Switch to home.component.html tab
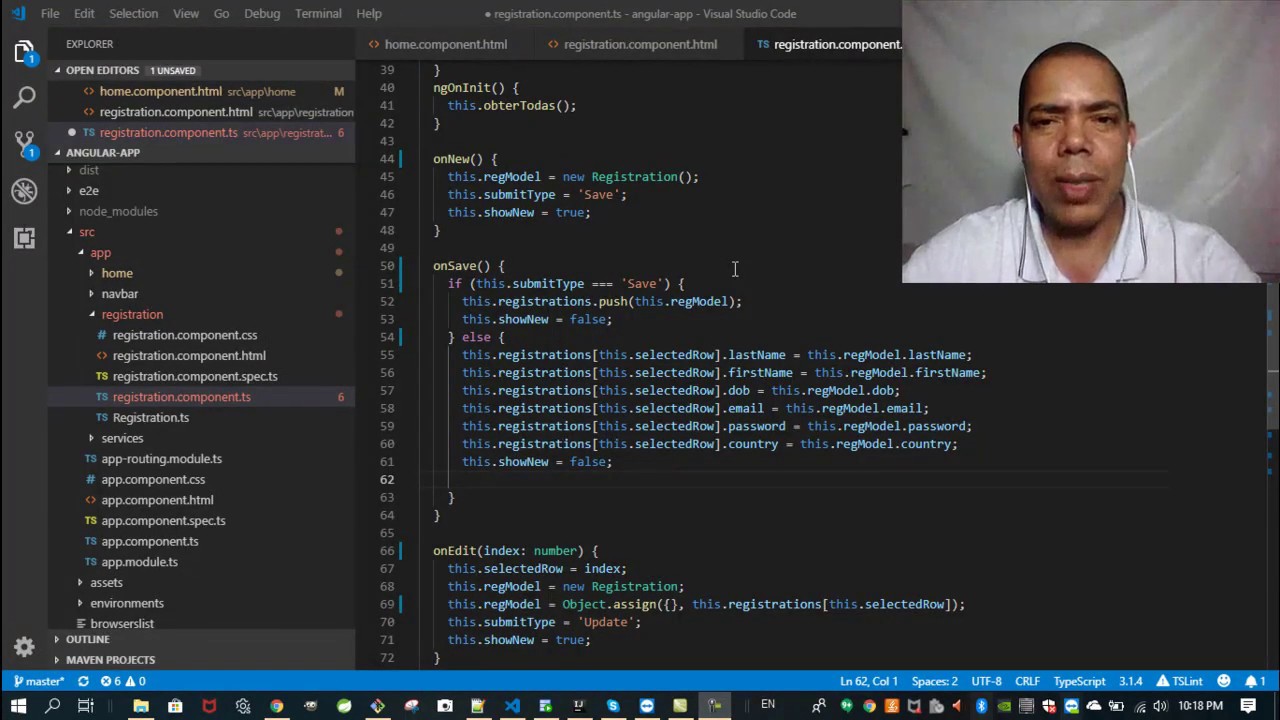This screenshot has width=1280, height=720. point(445,44)
